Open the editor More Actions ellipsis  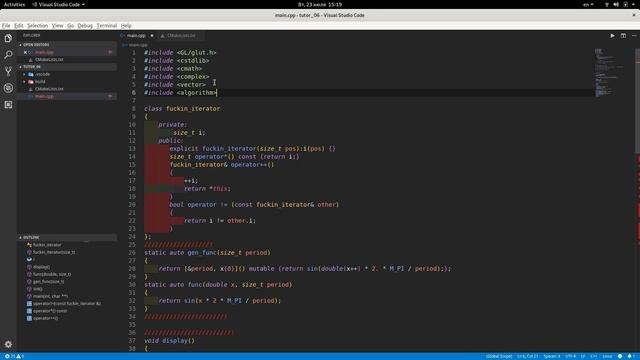point(634,36)
